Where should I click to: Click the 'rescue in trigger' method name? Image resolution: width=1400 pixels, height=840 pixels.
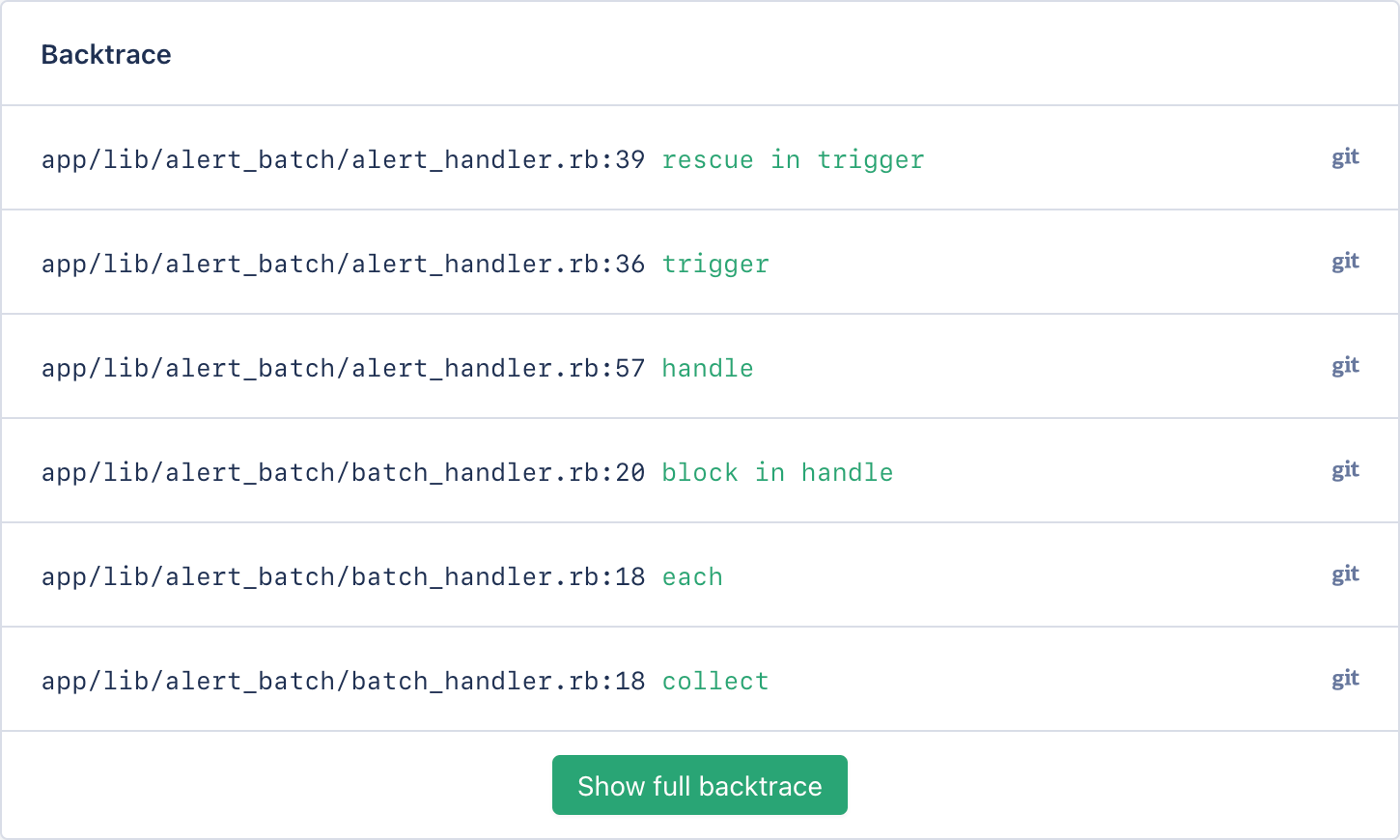(793, 160)
